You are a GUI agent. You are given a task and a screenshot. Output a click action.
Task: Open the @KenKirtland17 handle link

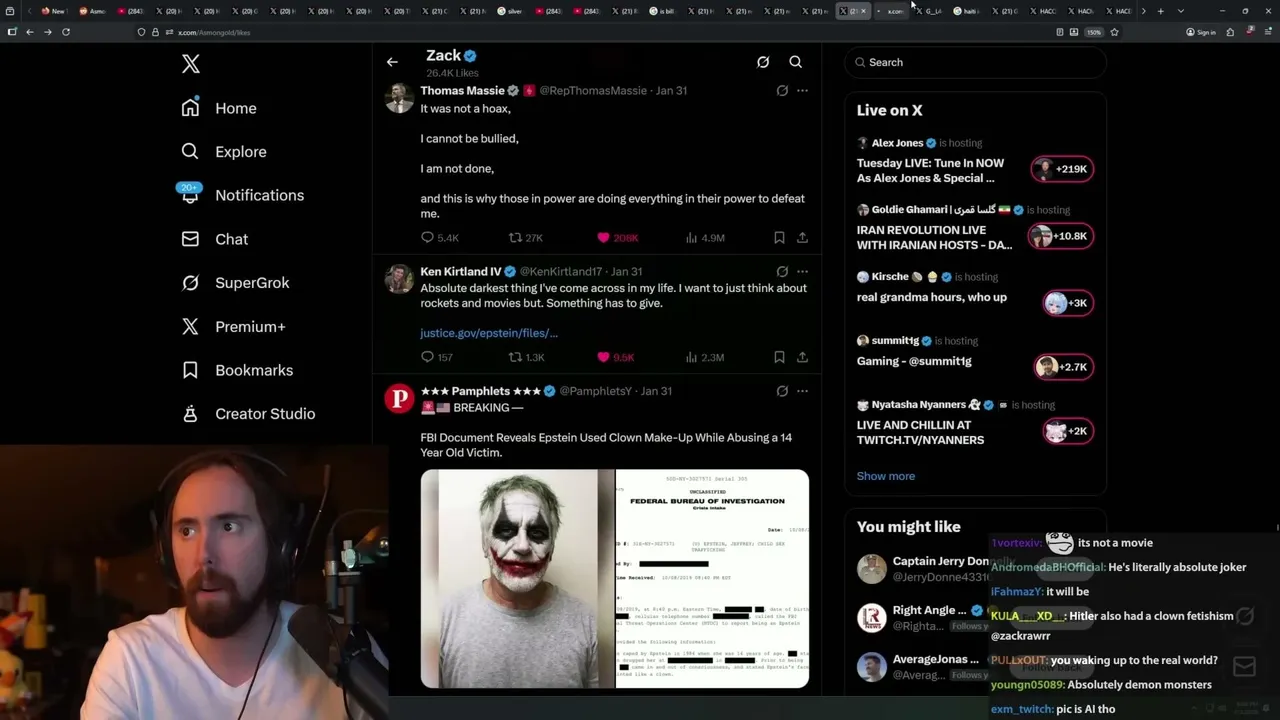[x=561, y=272]
